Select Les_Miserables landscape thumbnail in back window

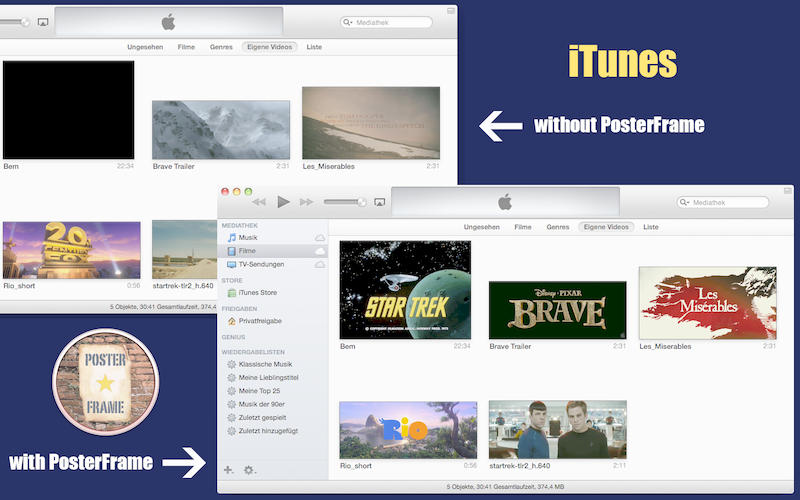pyautogui.click(x=371, y=123)
